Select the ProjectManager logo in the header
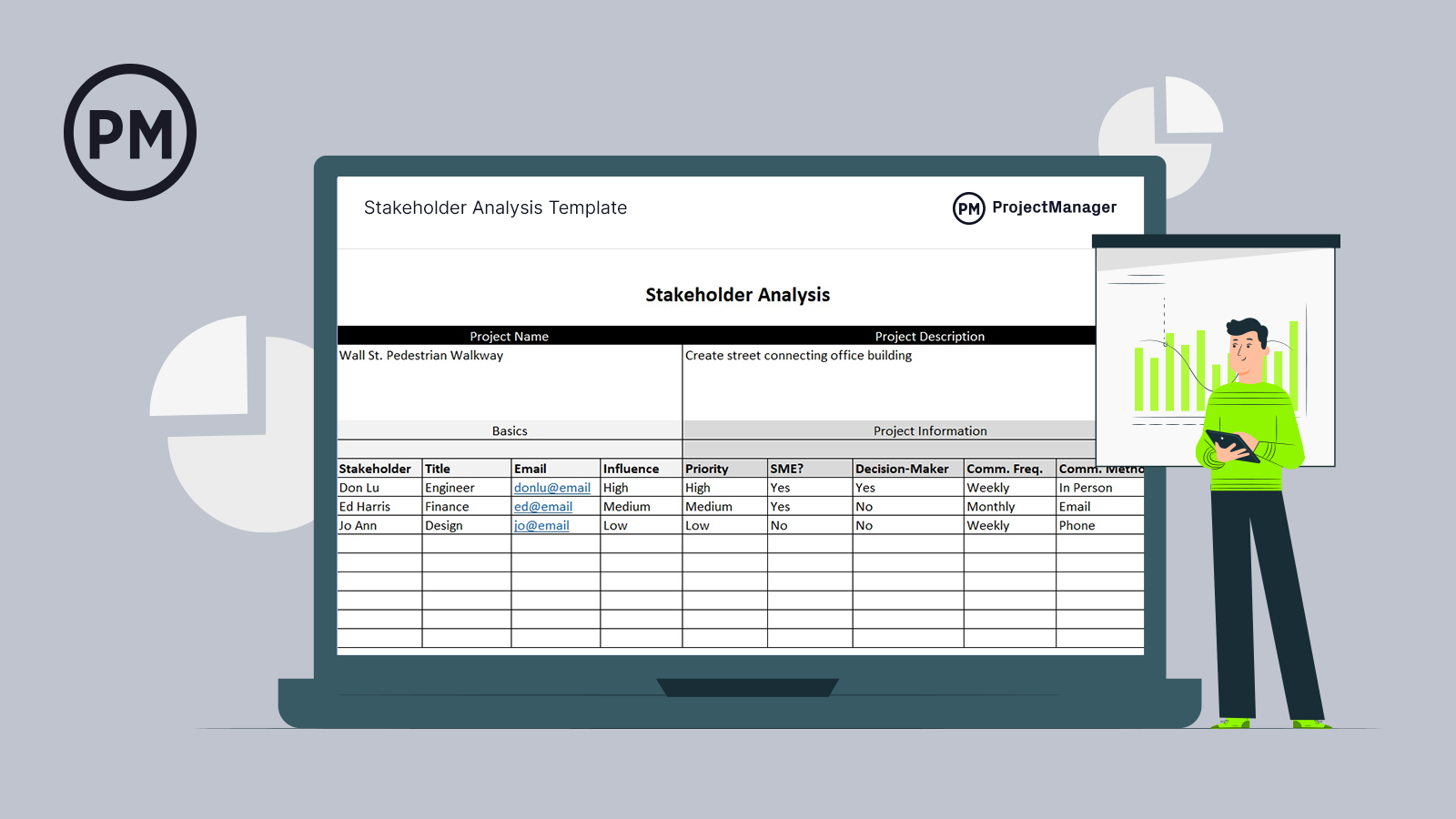The image size is (1456, 819). point(1054,207)
